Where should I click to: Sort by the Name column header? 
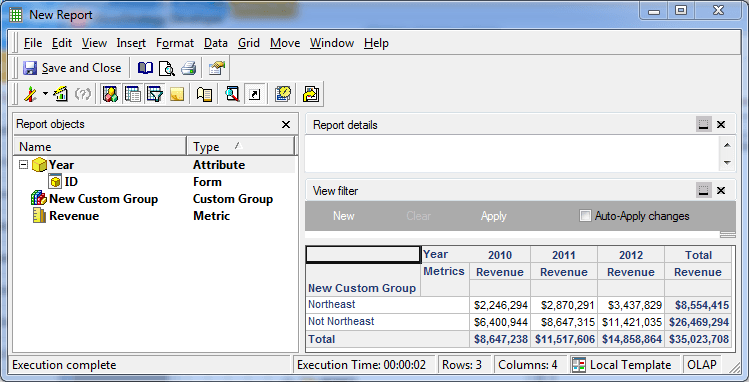(100, 146)
